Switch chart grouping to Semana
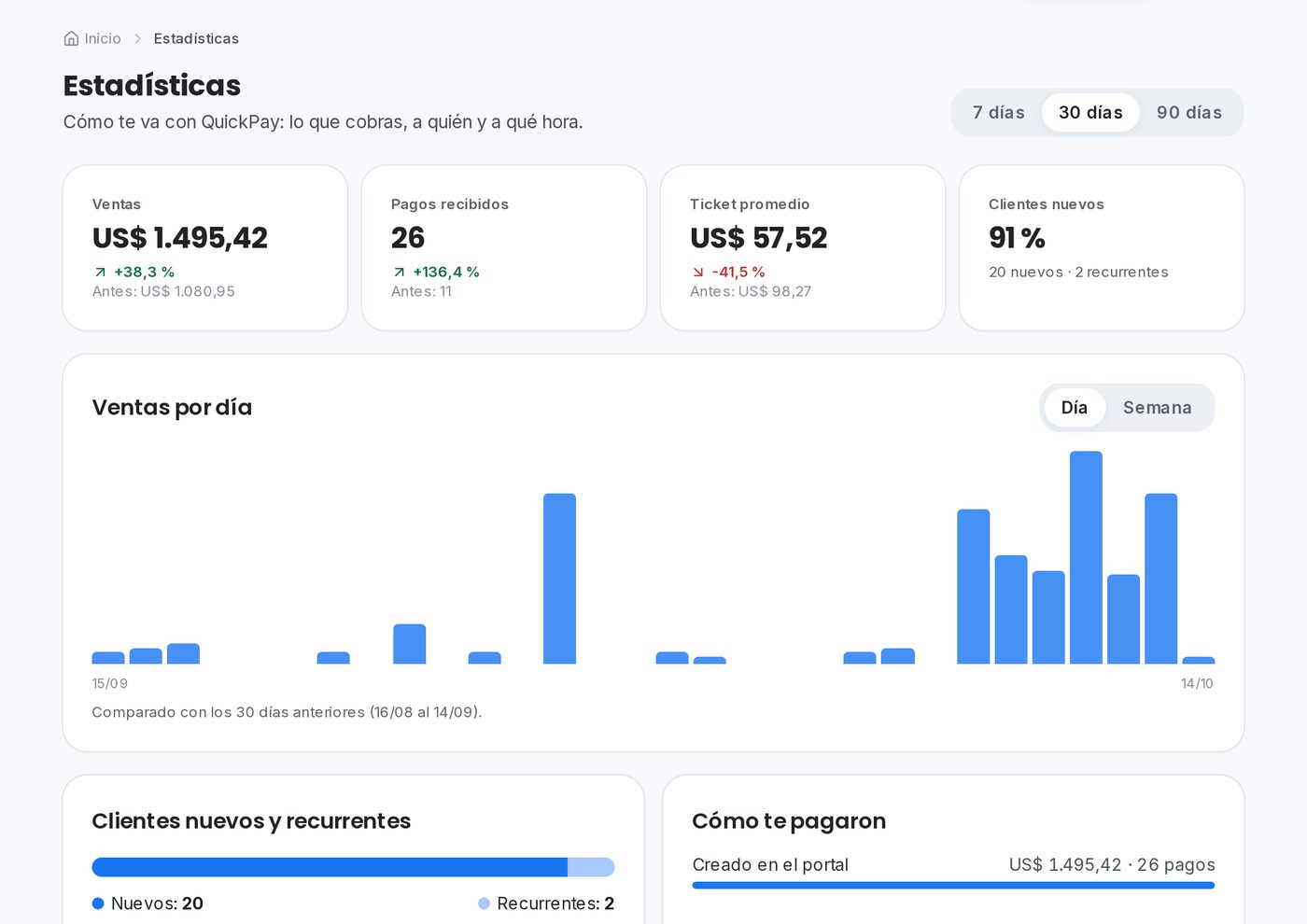The image size is (1307, 924). click(x=1157, y=407)
